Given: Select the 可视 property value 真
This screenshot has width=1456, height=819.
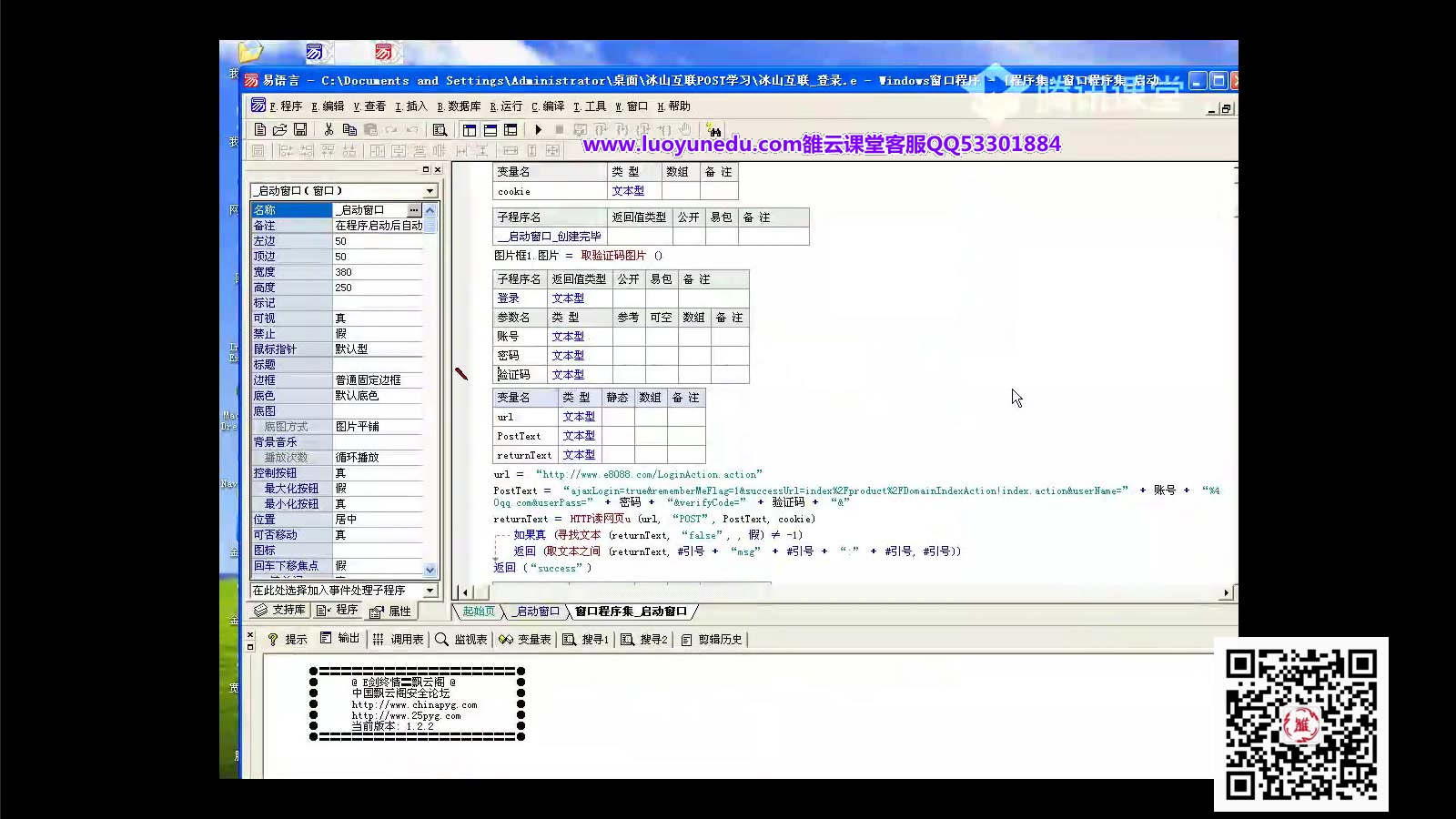Looking at the screenshot, I should (x=378, y=318).
